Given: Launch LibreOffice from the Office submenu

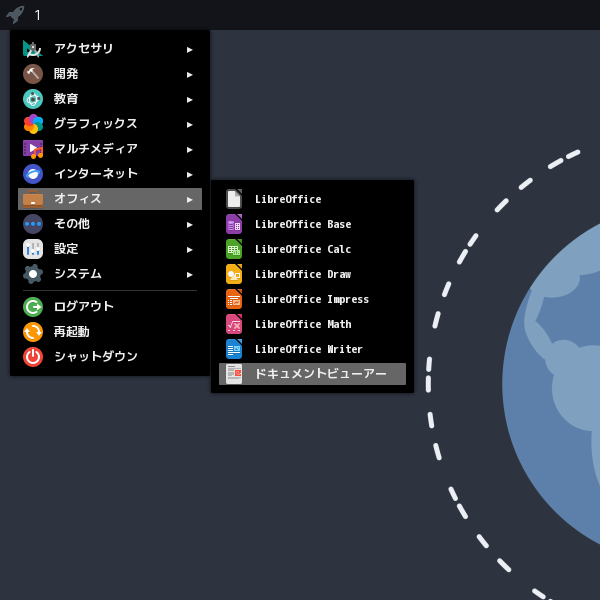Looking at the screenshot, I should (x=312, y=199).
